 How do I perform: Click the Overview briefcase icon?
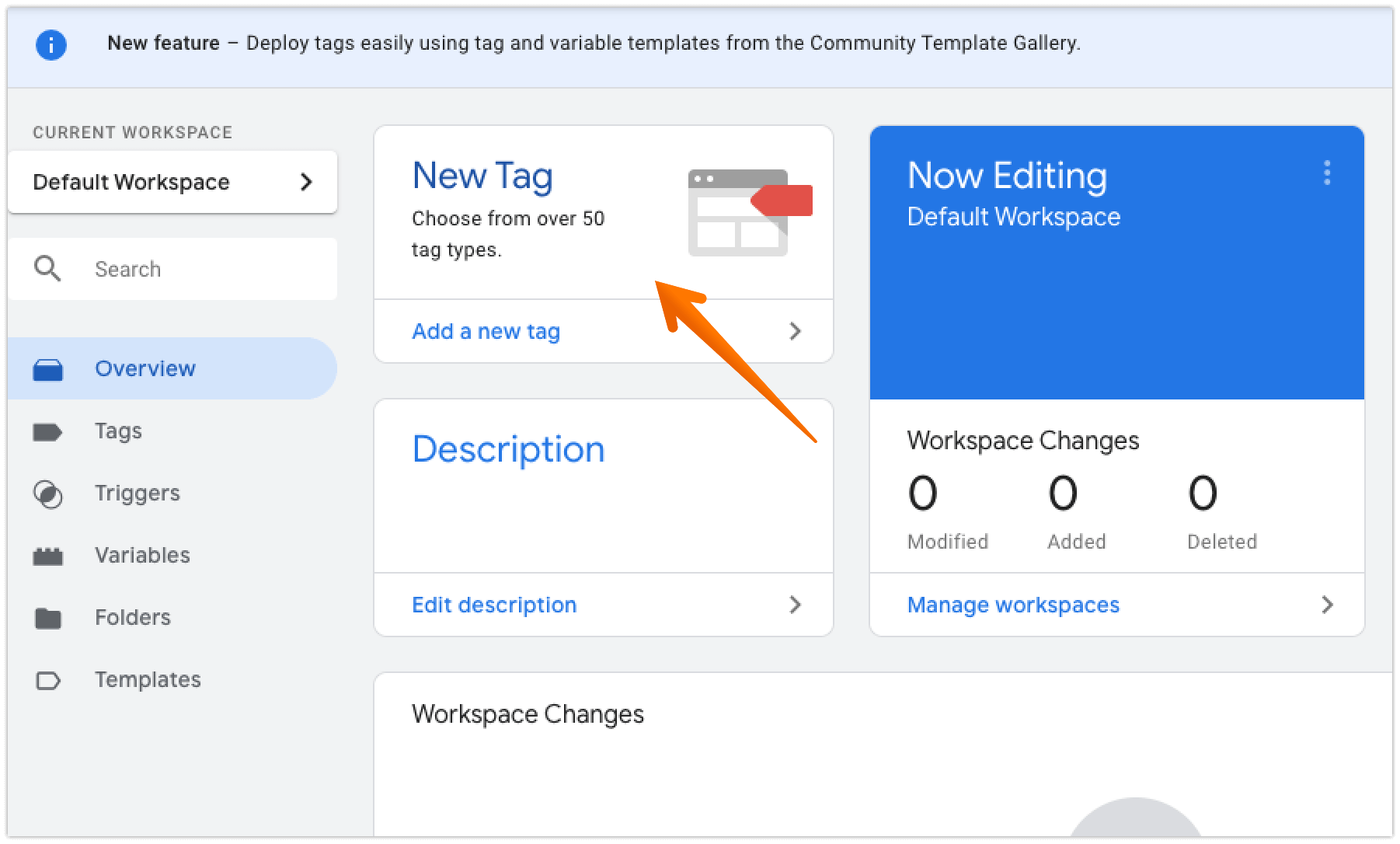(x=48, y=369)
